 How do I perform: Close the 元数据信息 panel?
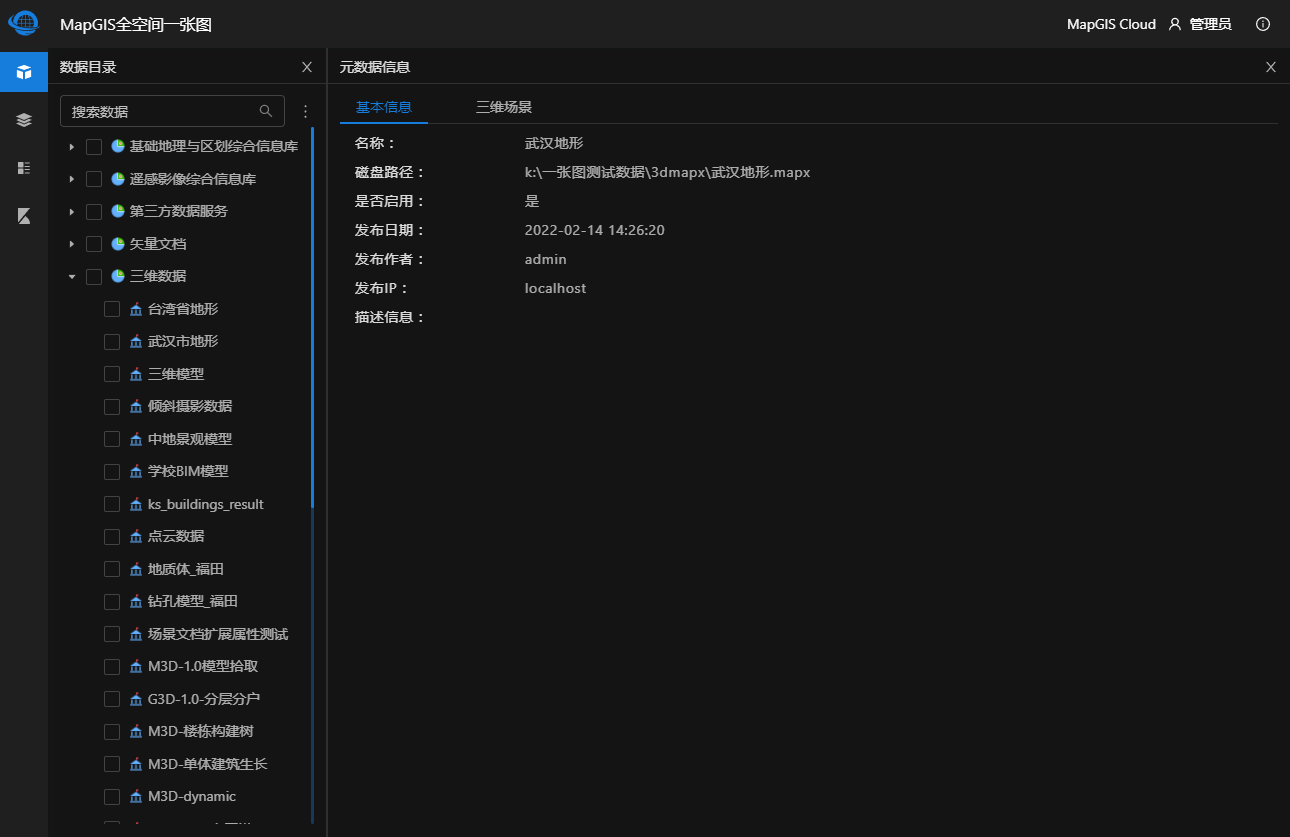tap(1271, 67)
